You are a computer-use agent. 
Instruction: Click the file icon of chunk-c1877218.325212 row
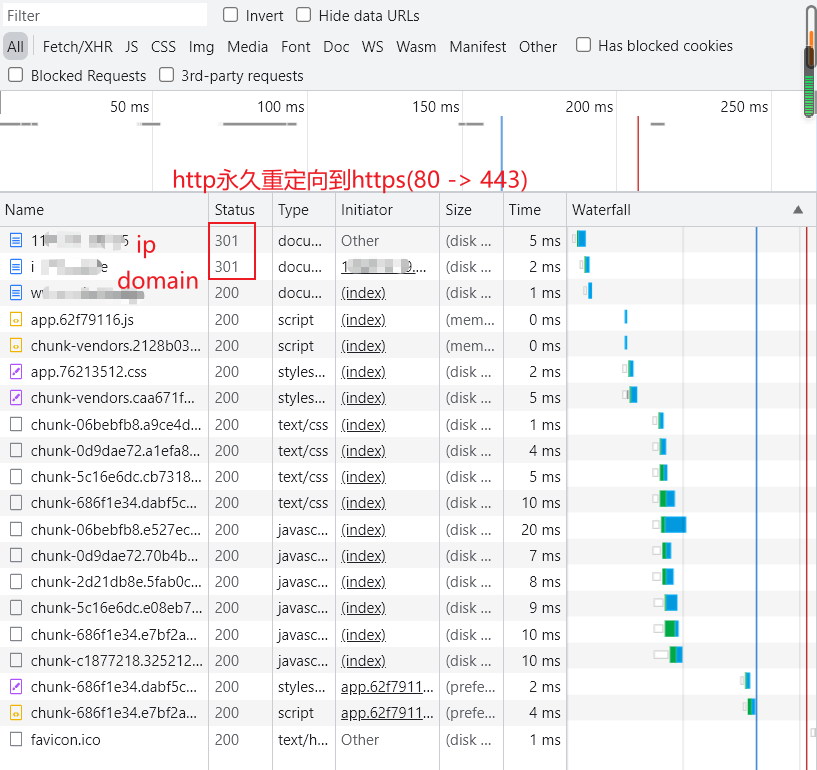click(x=16, y=661)
